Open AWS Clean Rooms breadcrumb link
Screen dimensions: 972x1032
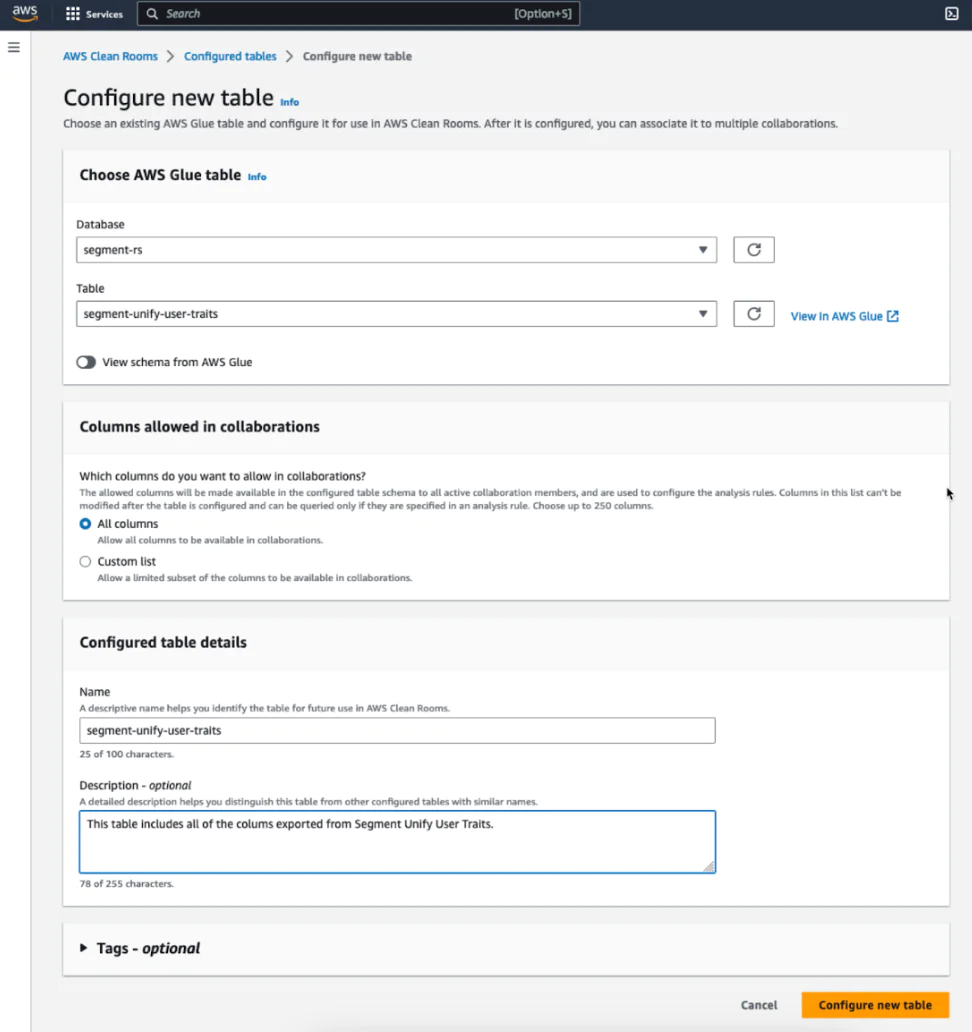[110, 56]
